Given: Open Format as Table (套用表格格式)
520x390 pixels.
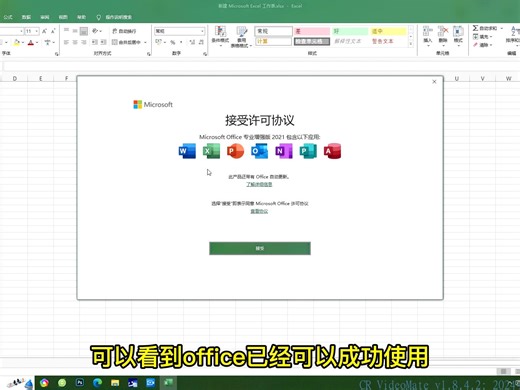Looking at the screenshot, I should coord(241,36).
